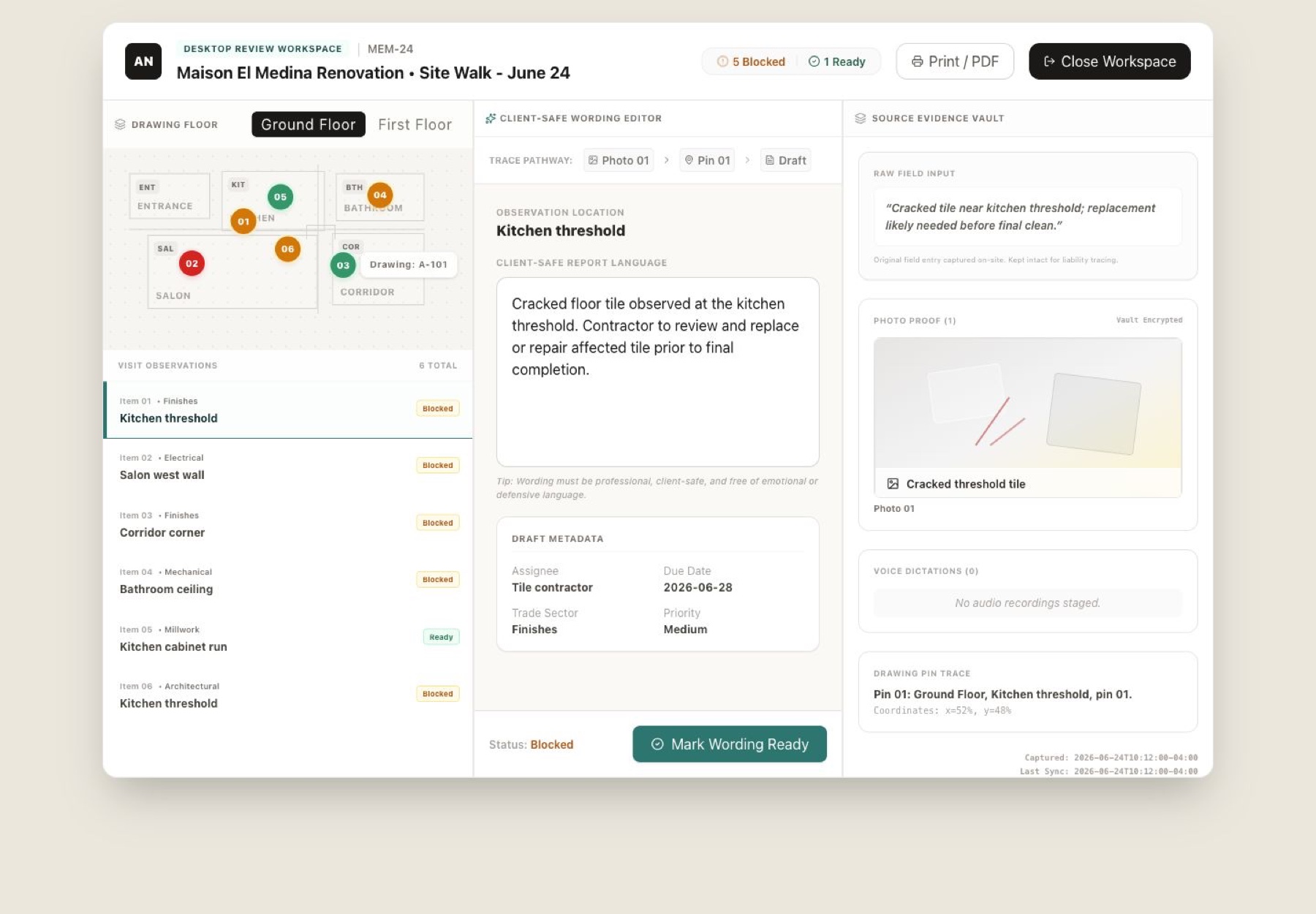
Task: Open Print / PDF export
Action: click(x=955, y=61)
